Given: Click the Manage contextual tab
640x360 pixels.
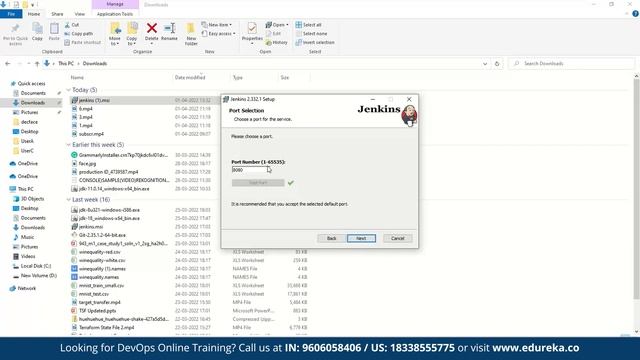Looking at the screenshot, I should pyautogui.click(x=115, y=4).
